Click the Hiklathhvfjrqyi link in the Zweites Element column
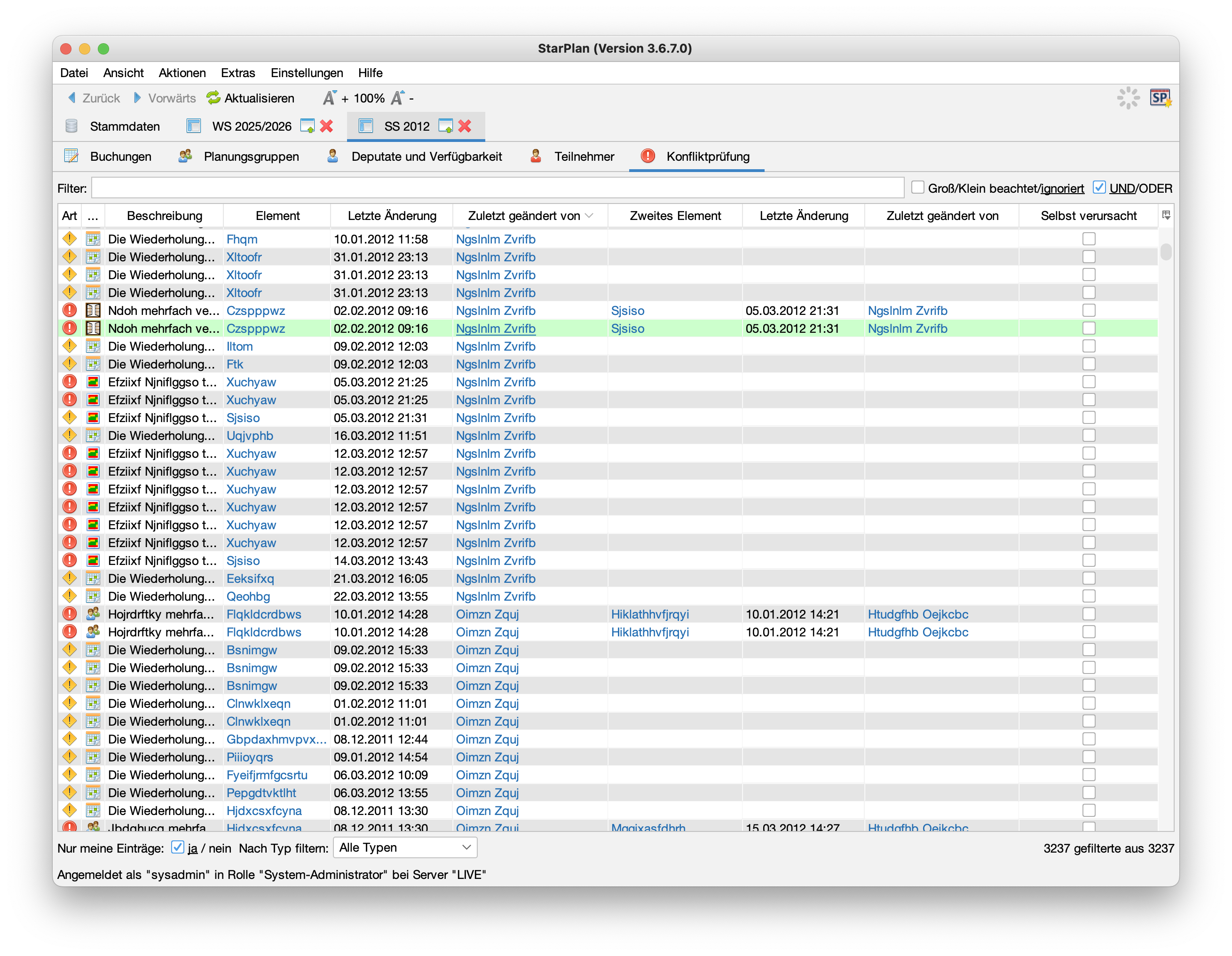Viewport: 1232px width, 956px height. [x=649, y=614]
